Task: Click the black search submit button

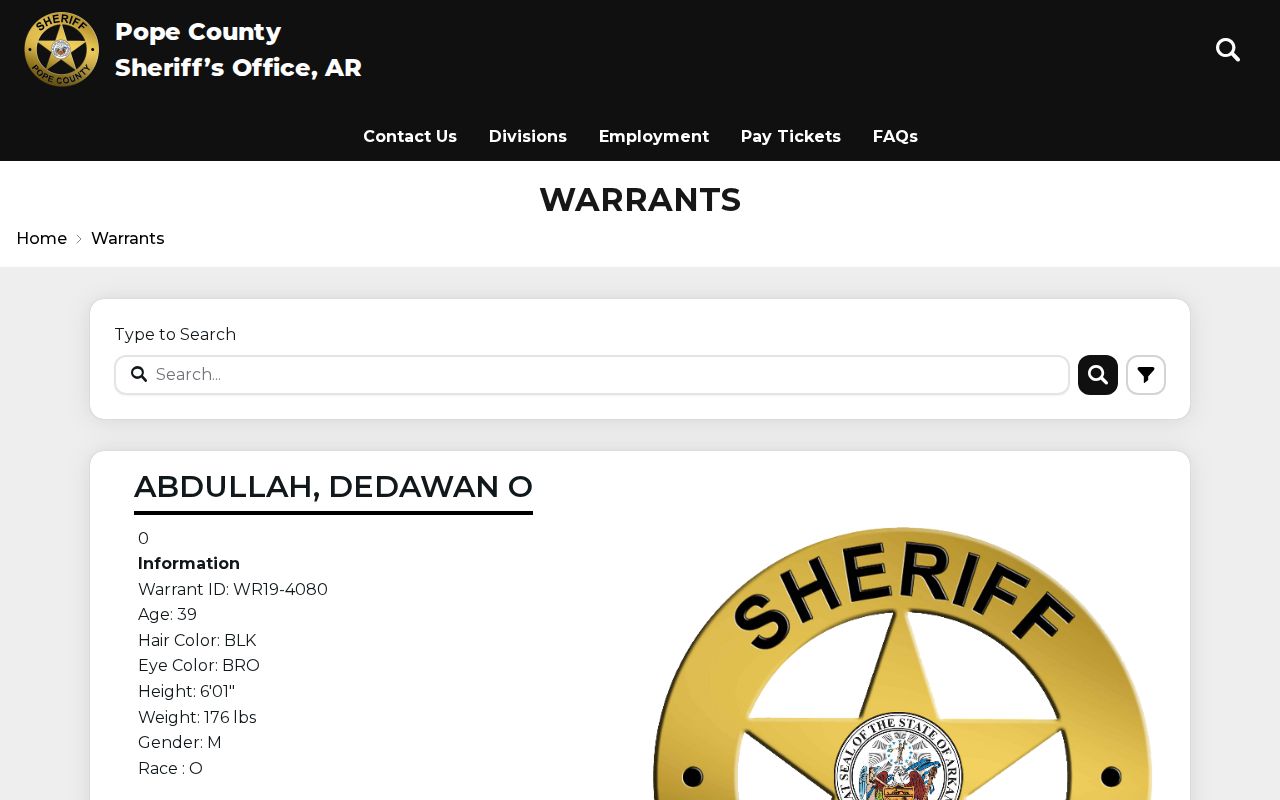Action: (1098, 375)
